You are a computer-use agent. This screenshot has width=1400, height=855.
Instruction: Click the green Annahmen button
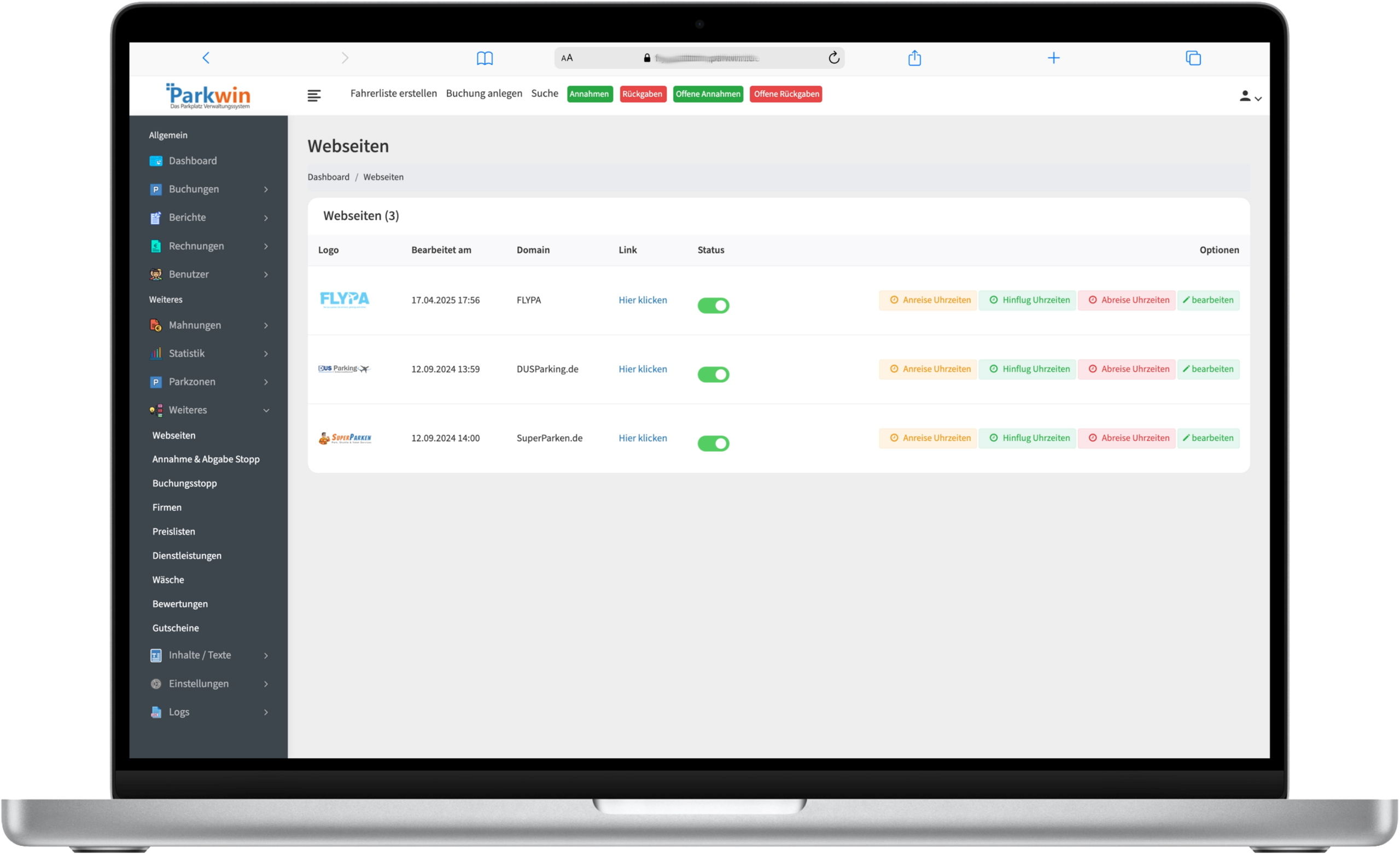589,95
